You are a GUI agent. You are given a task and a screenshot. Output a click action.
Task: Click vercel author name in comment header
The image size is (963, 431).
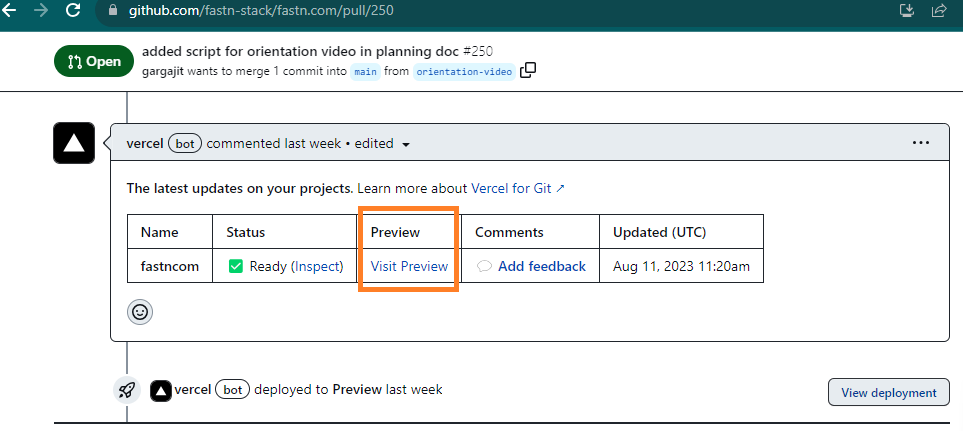[x=145, y=144]
